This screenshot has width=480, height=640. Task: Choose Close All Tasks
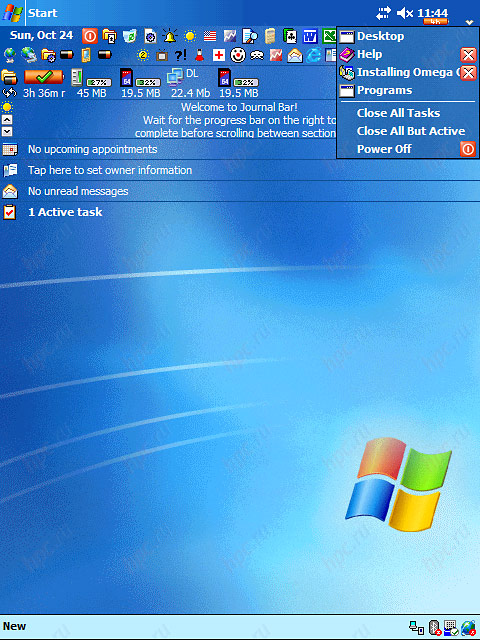pyautogui.click(x=398, y=113)
